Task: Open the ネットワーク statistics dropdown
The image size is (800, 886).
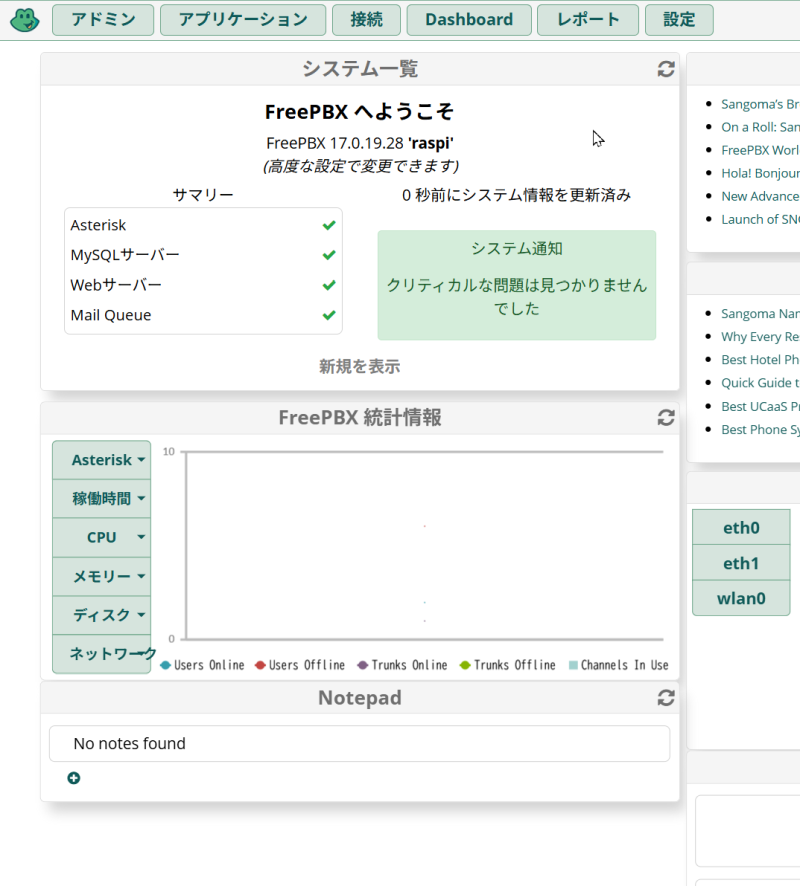Action: 102,654
